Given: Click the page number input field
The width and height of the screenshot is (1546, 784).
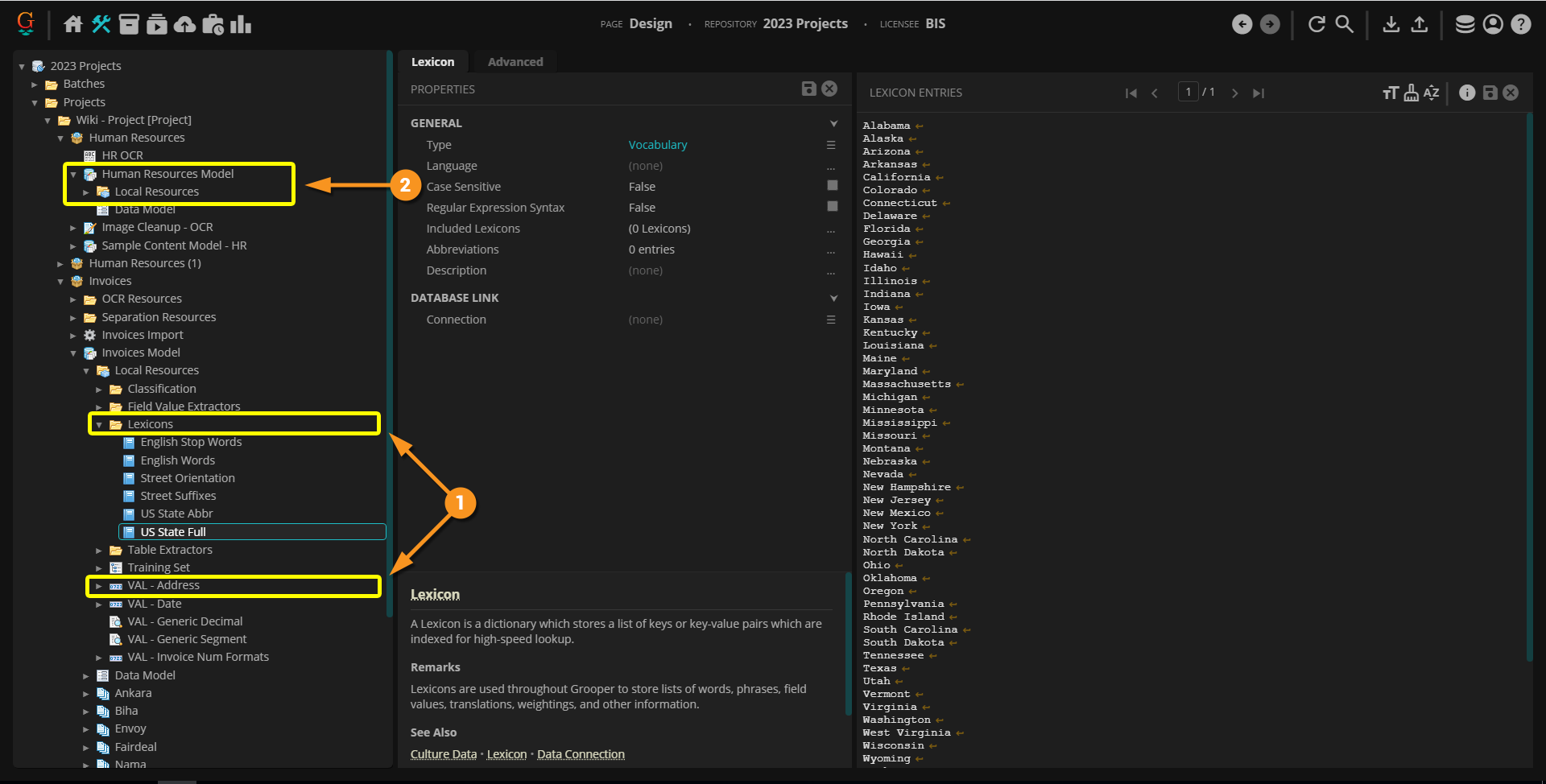Looking at the screenshot, I should pyautogui.click(x=1188, y=92).
